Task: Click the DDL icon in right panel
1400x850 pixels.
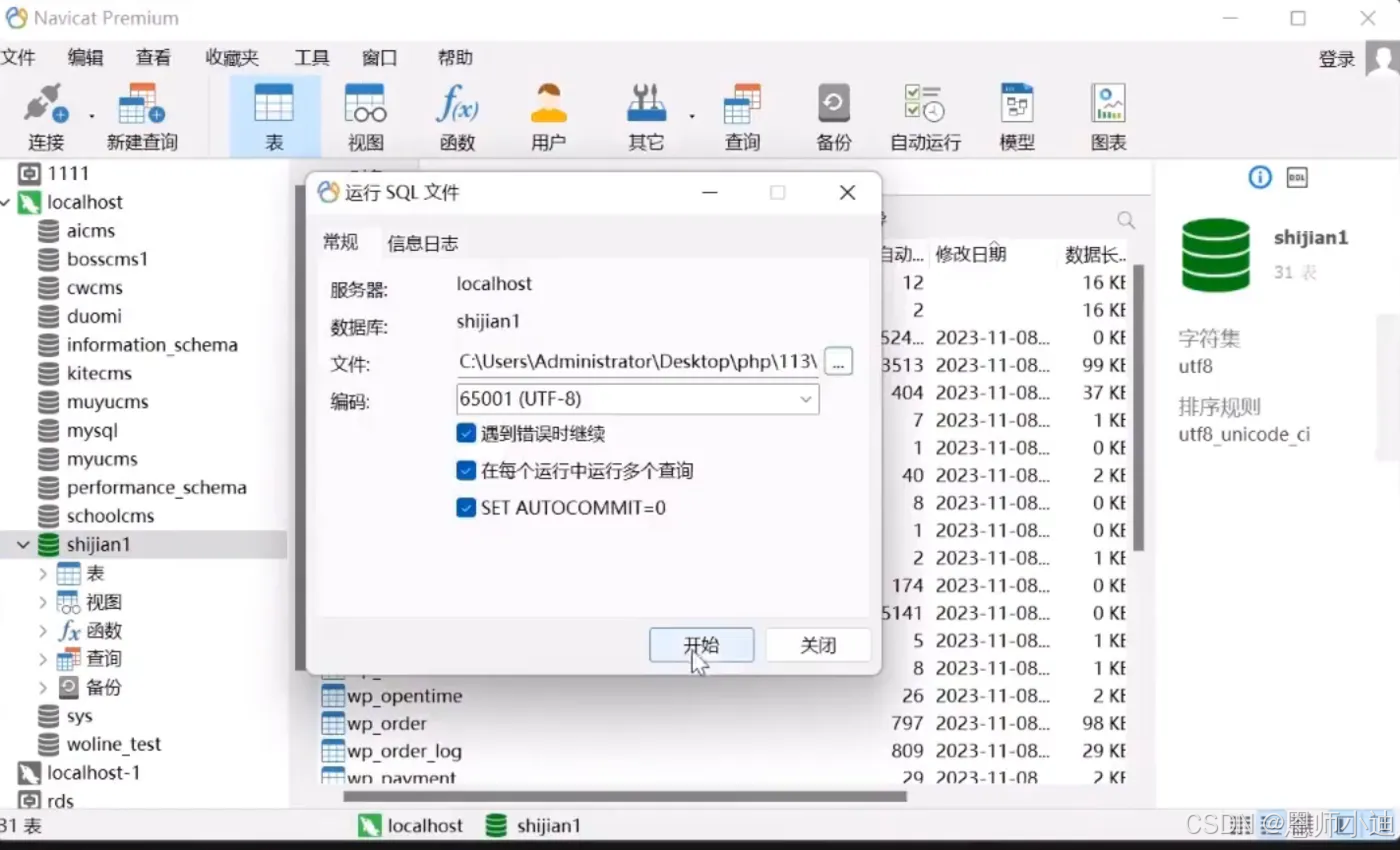Action: pyautogui.click(x=1297, y=178)
